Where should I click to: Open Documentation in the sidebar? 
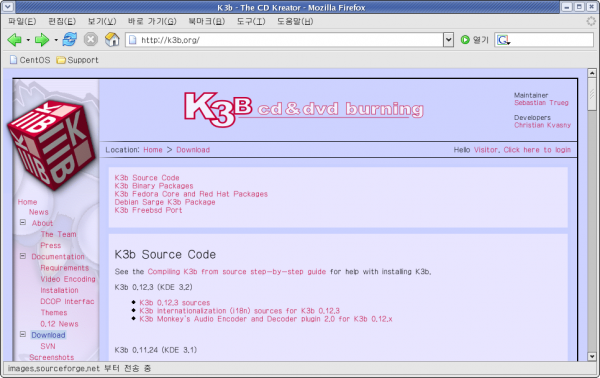click(58, 257)
